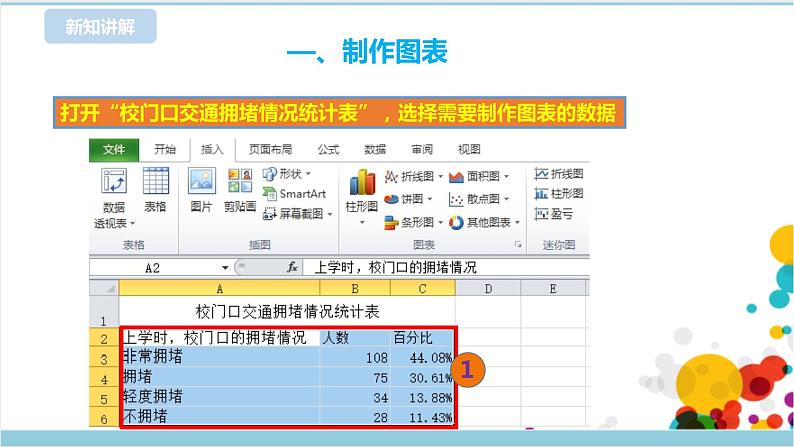Click the Screenshot (屏幕截图) icon
794x447 pixels.
269,214
